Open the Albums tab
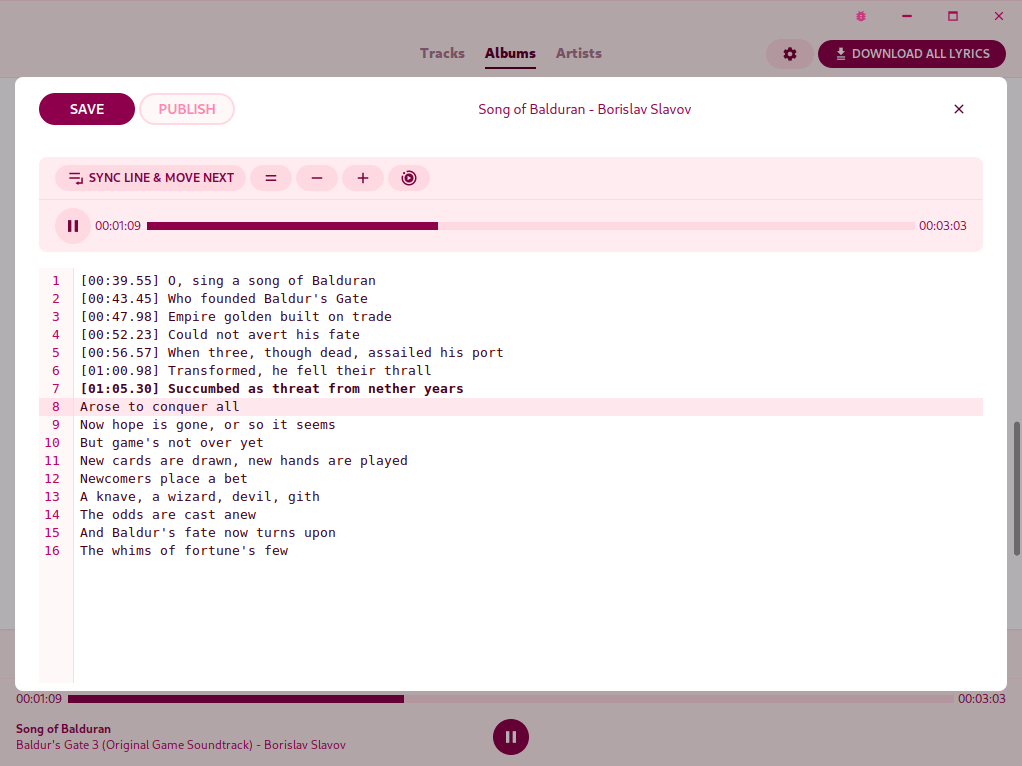1022x766 pixels. click(x=510, y=53)
